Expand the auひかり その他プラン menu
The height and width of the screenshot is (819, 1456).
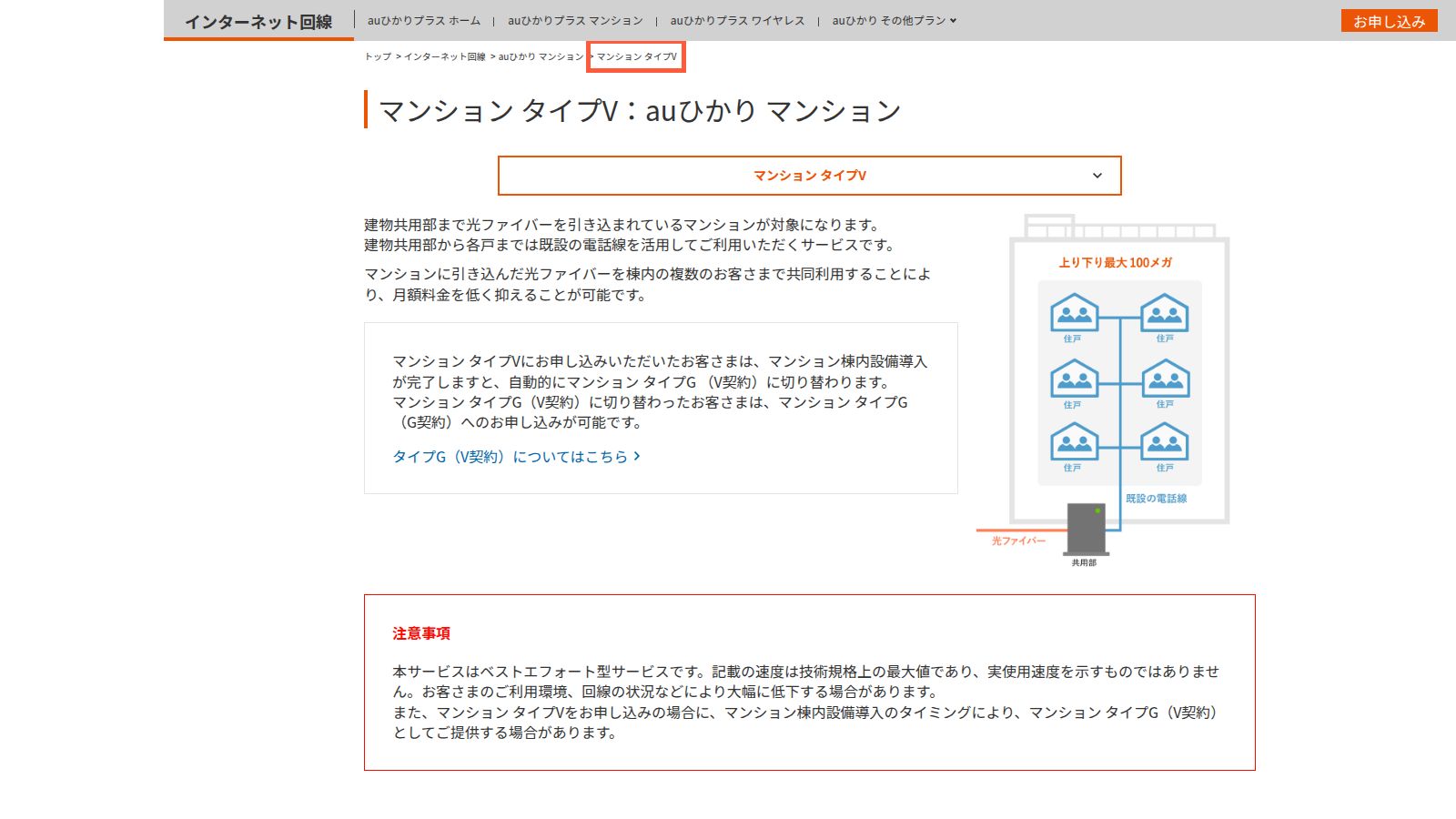894,20
